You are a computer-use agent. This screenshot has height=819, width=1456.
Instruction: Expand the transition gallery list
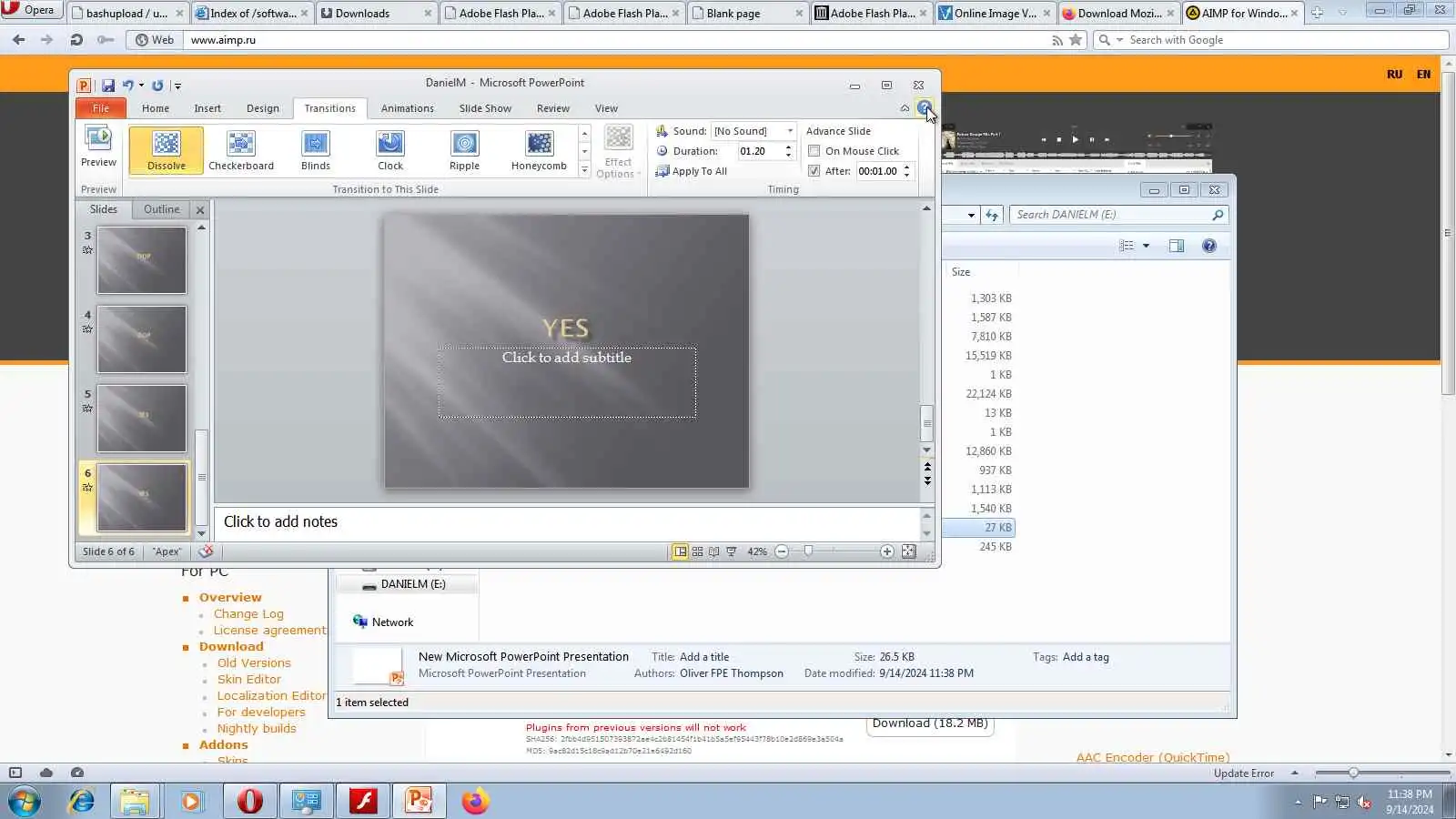tap(584, 170)
